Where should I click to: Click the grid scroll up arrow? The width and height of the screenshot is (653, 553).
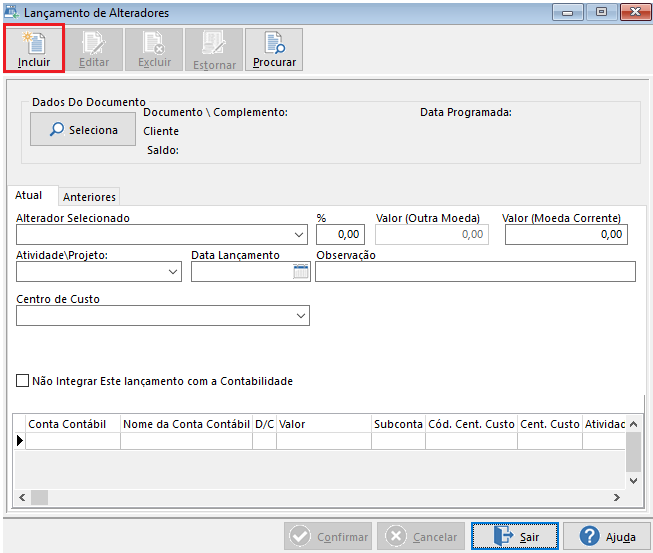633,424
